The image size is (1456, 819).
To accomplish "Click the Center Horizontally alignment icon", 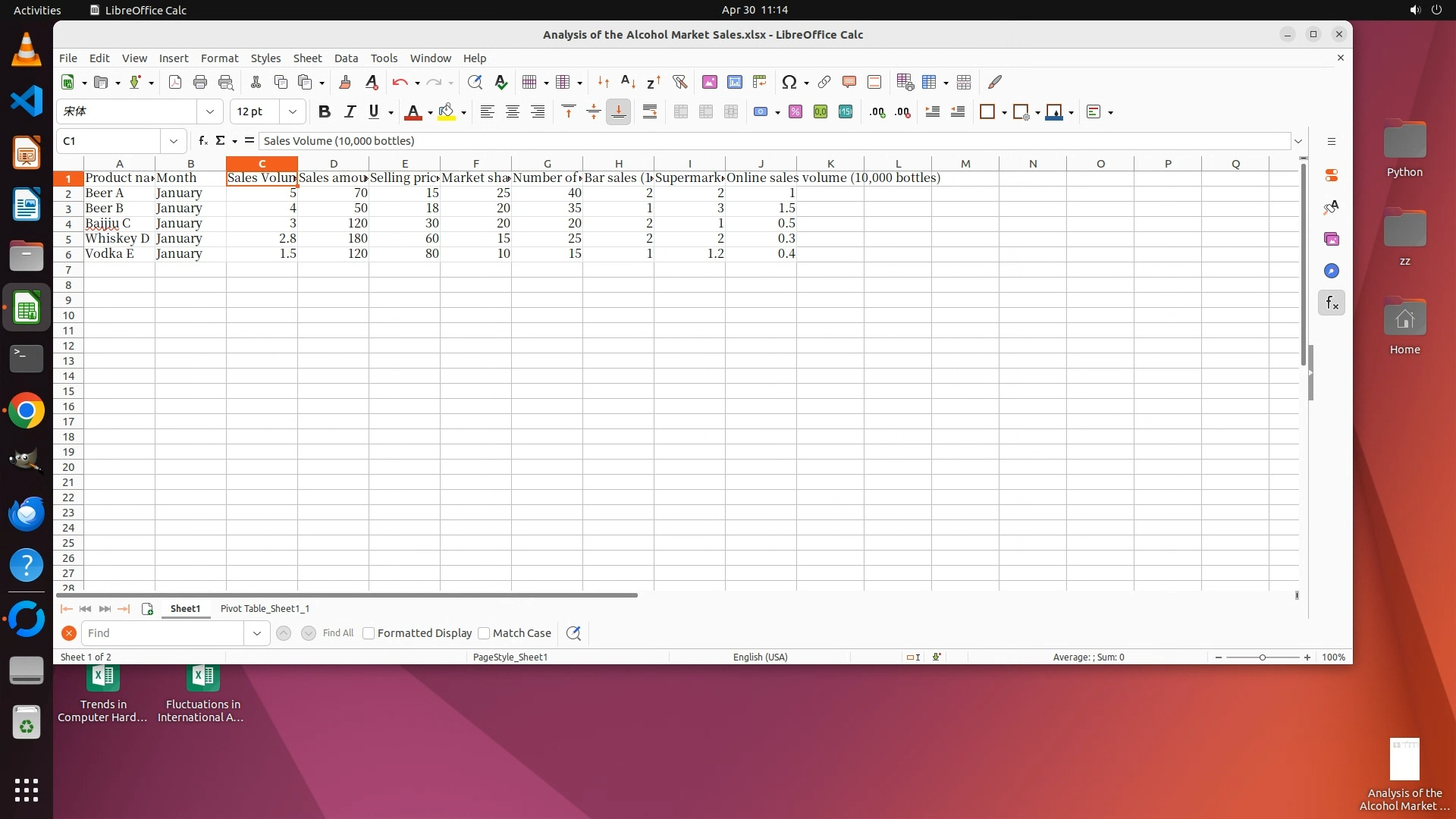I will pyautogui.click(x=513, y=111).
